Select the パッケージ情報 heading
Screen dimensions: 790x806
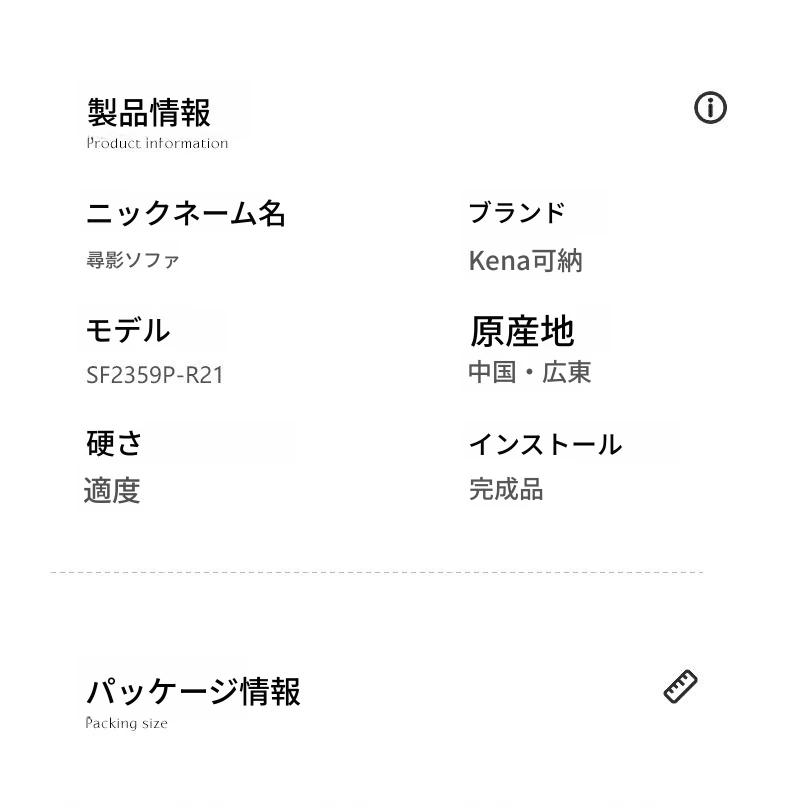(193, 691)
